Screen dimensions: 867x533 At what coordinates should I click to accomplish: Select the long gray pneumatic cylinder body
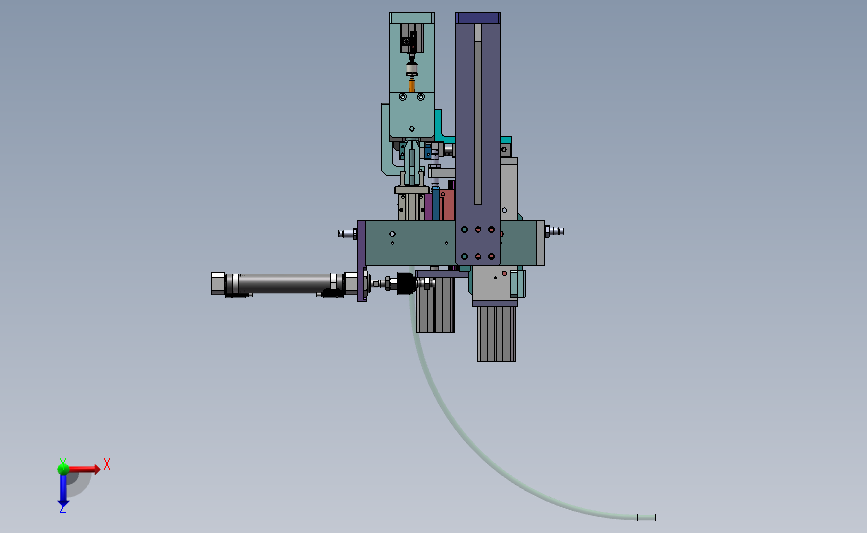click(285, 283)
